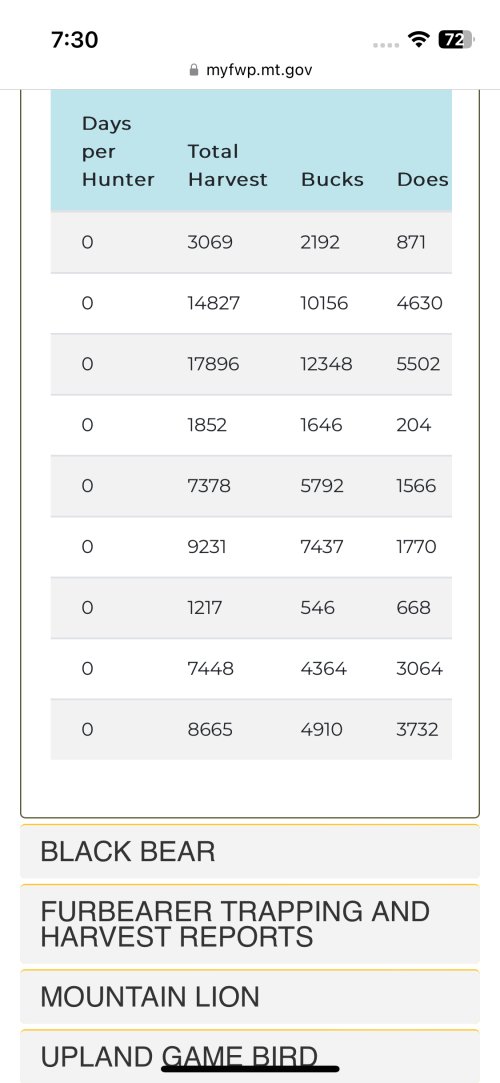Screen dimensions: 500x1083
Task: Tap the lock icon in address bar
Action: [x=193, y=70]
